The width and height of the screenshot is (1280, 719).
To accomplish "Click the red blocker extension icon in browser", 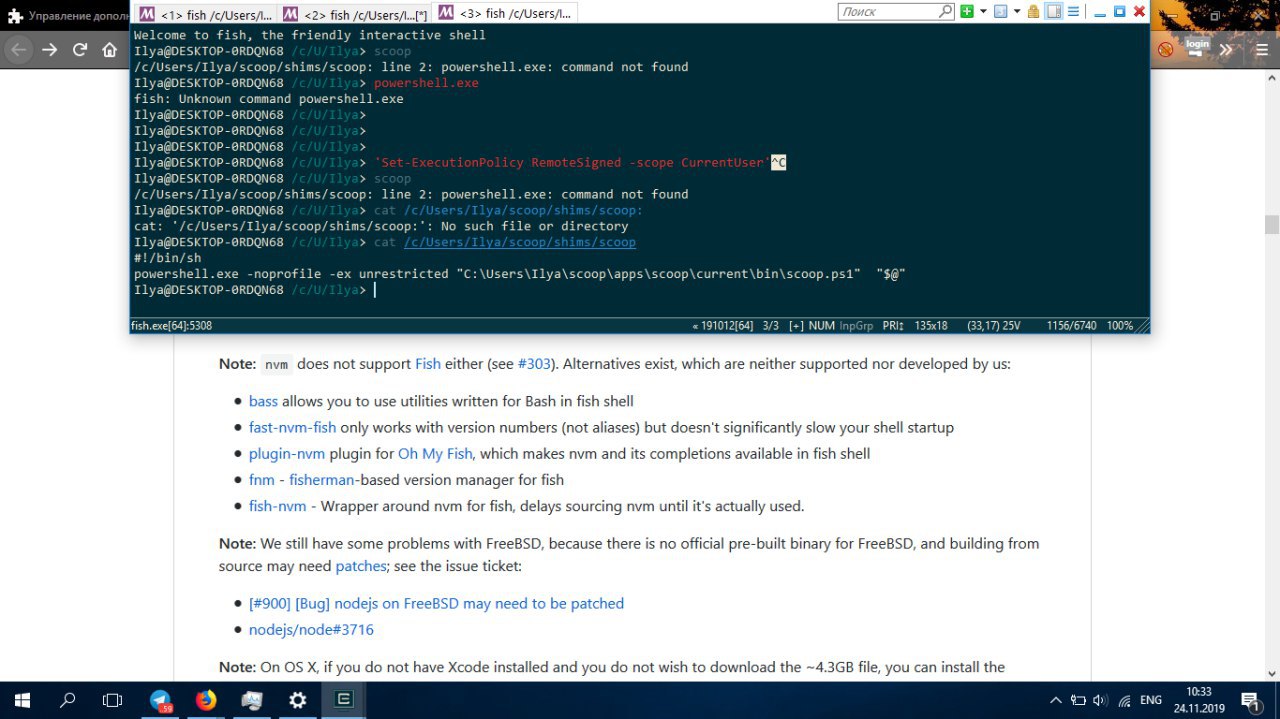I will 1165,49.
